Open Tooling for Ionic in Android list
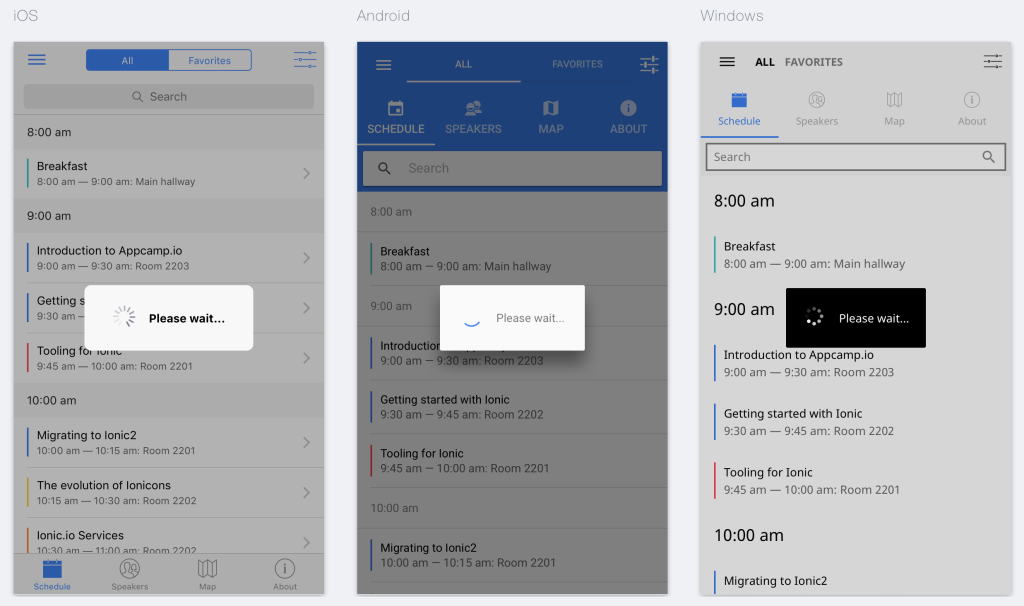Viewport: 1024px width, 606px height. (x=512, y=460)
